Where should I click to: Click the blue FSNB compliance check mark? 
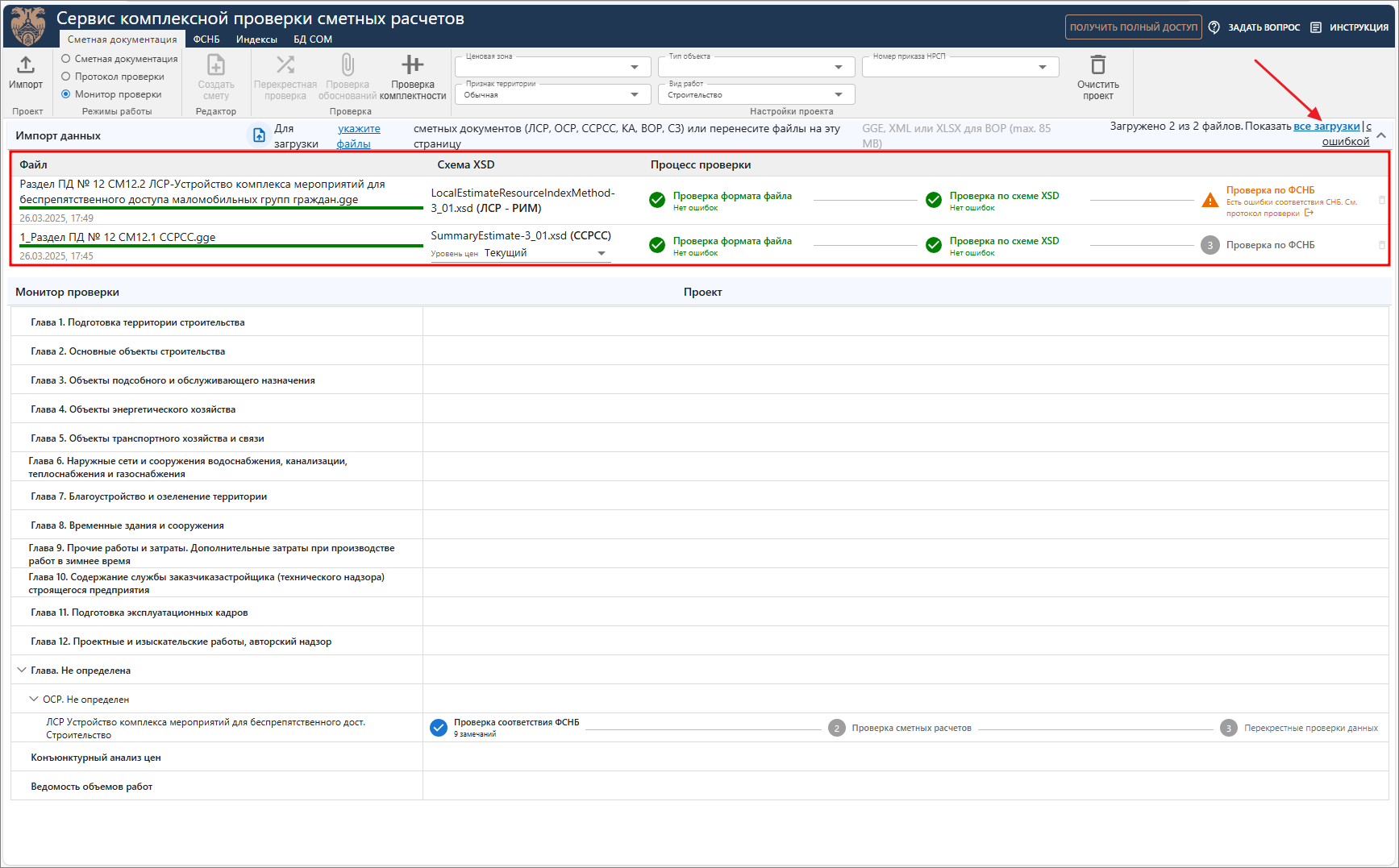439,728
